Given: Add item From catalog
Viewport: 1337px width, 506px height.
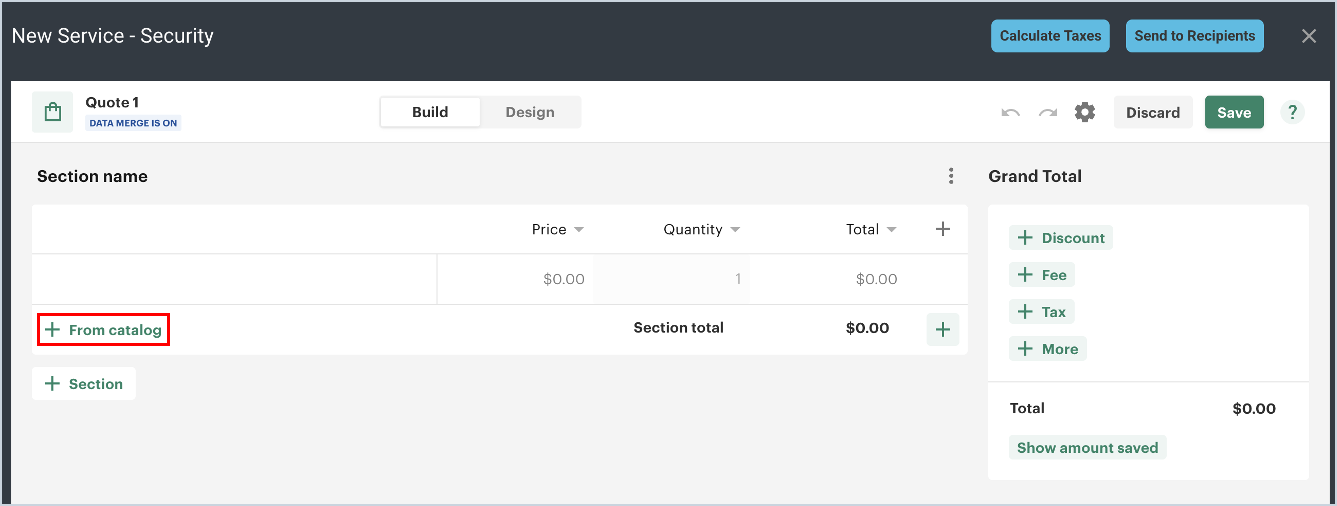Looking at the screenshot, I should tap(103, 330).
